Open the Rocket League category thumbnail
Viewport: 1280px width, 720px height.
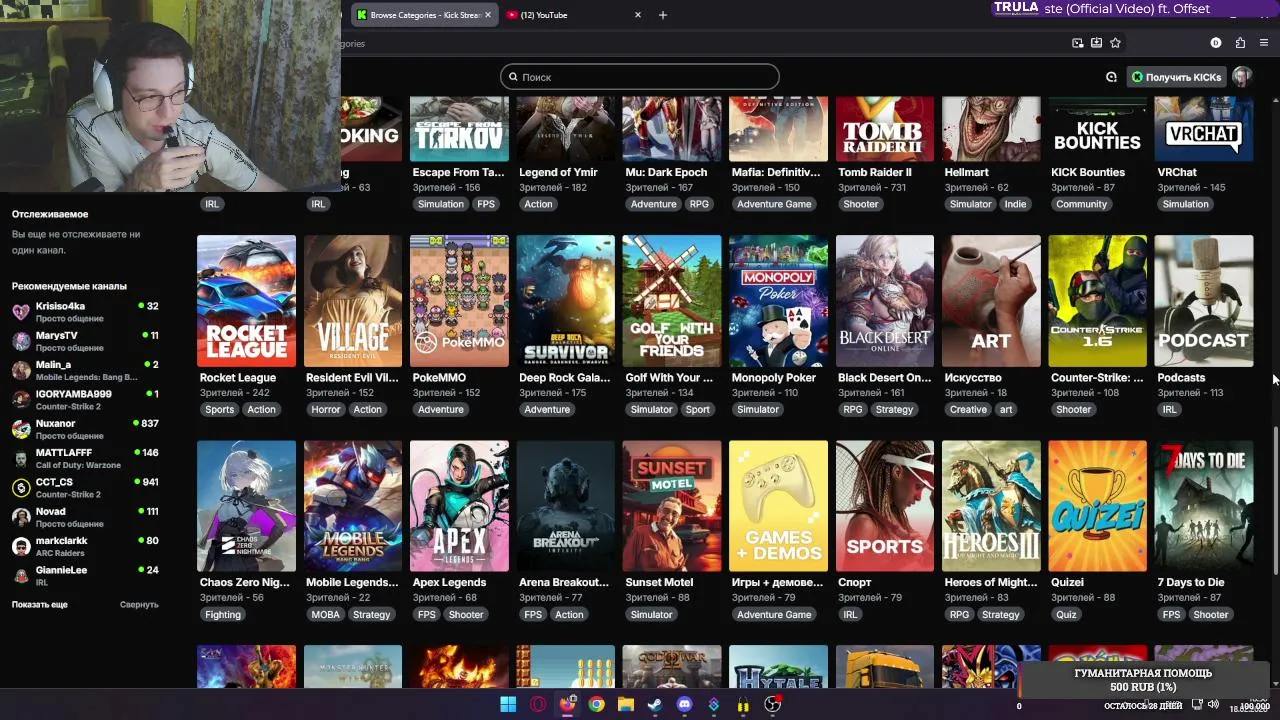pos(246,301)
